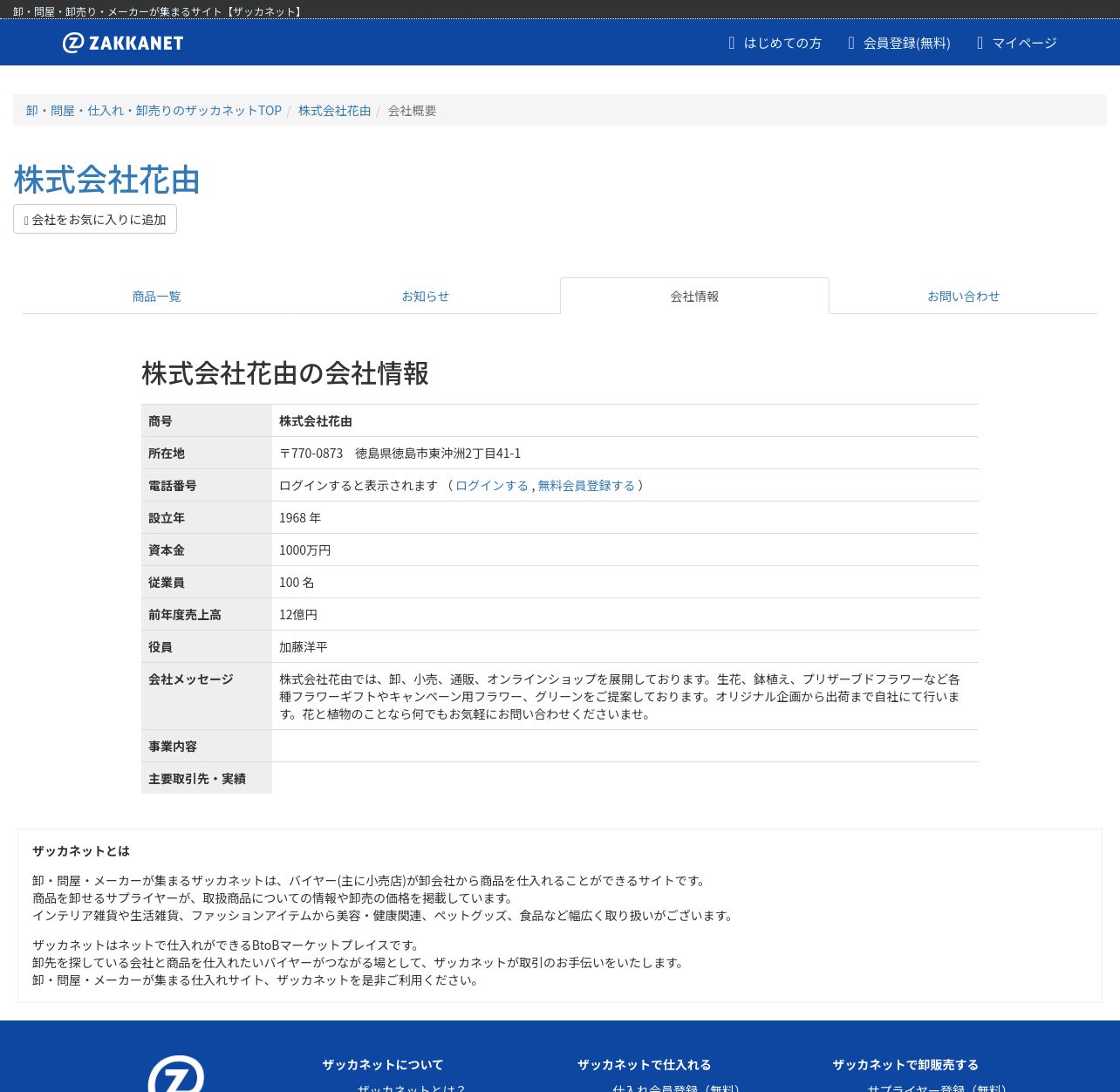The height and width of the screenshot is (1092, 1120).
Task: Click the 加藤洋平 officer name
Action: tap(304, 647)
